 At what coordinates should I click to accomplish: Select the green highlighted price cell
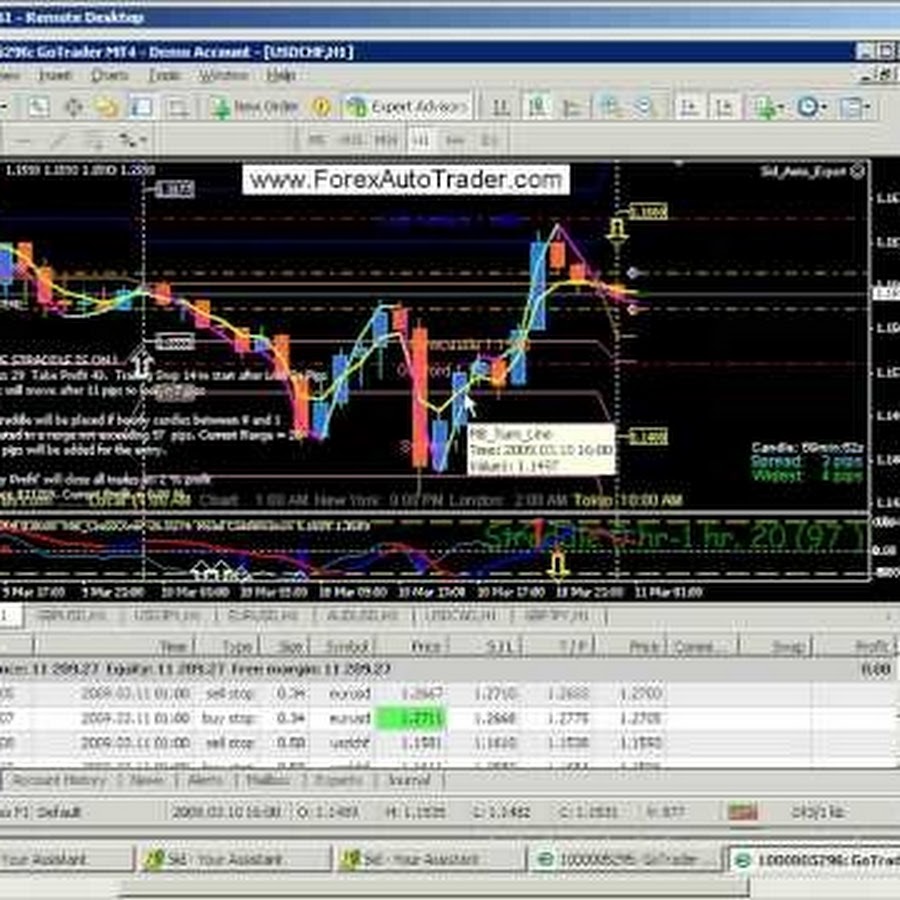(410, 718)
